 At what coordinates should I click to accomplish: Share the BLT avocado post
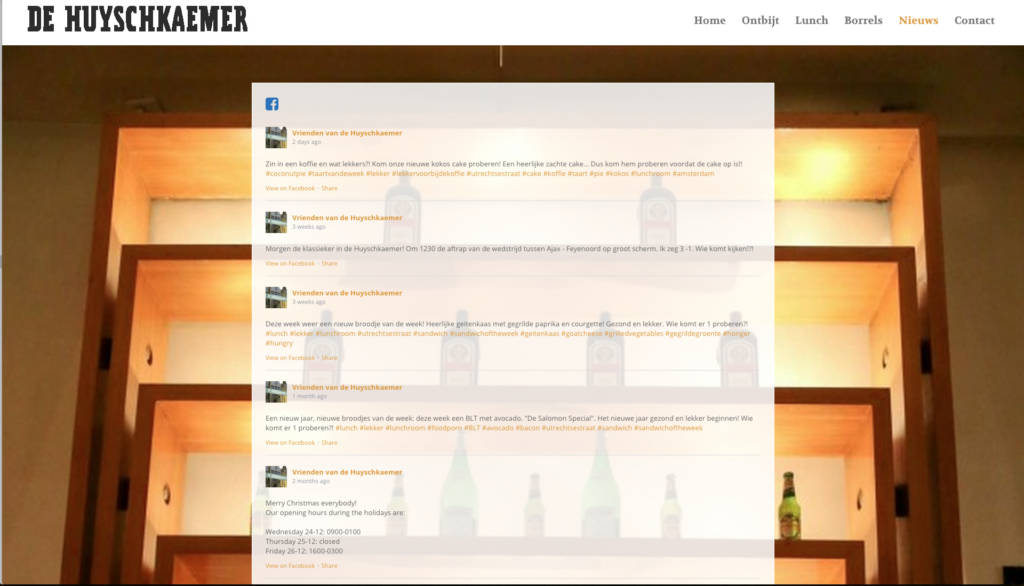coord(329,442)
